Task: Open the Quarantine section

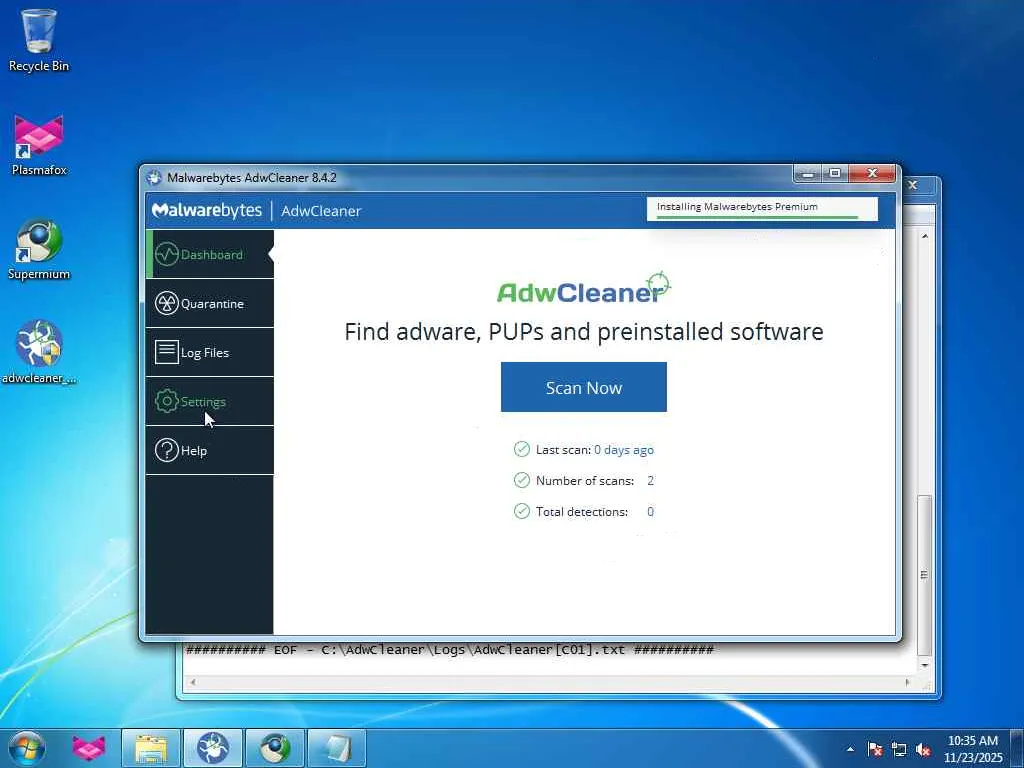Action: [210, 303]
